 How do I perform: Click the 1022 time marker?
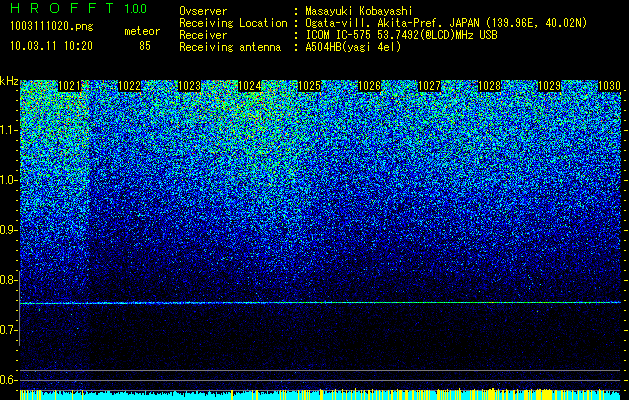tap(130, 86)
